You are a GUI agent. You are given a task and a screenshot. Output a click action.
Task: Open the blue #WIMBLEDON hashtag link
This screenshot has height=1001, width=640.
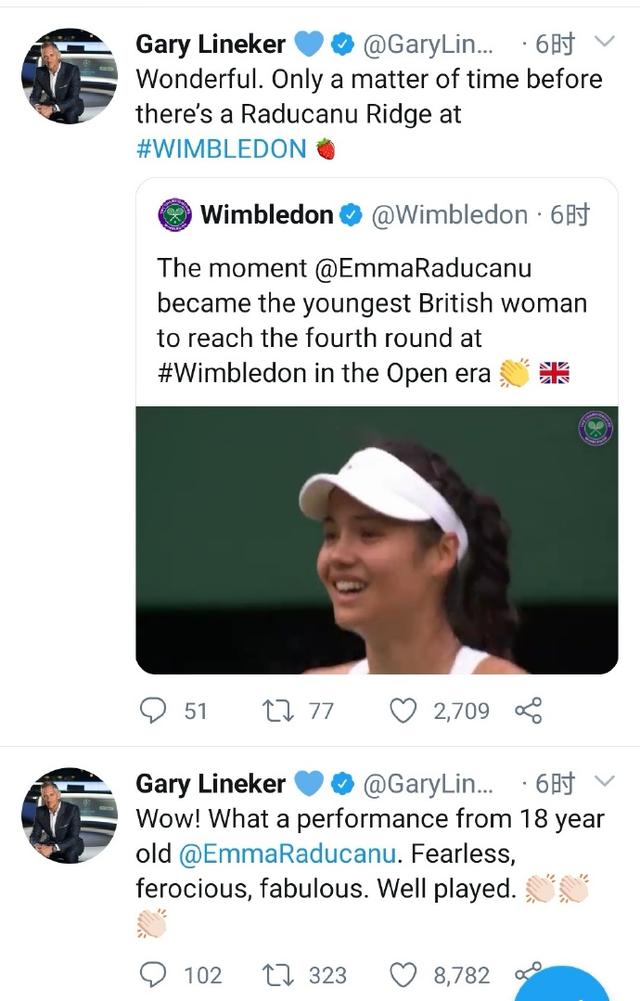click(x=221, y=149)
